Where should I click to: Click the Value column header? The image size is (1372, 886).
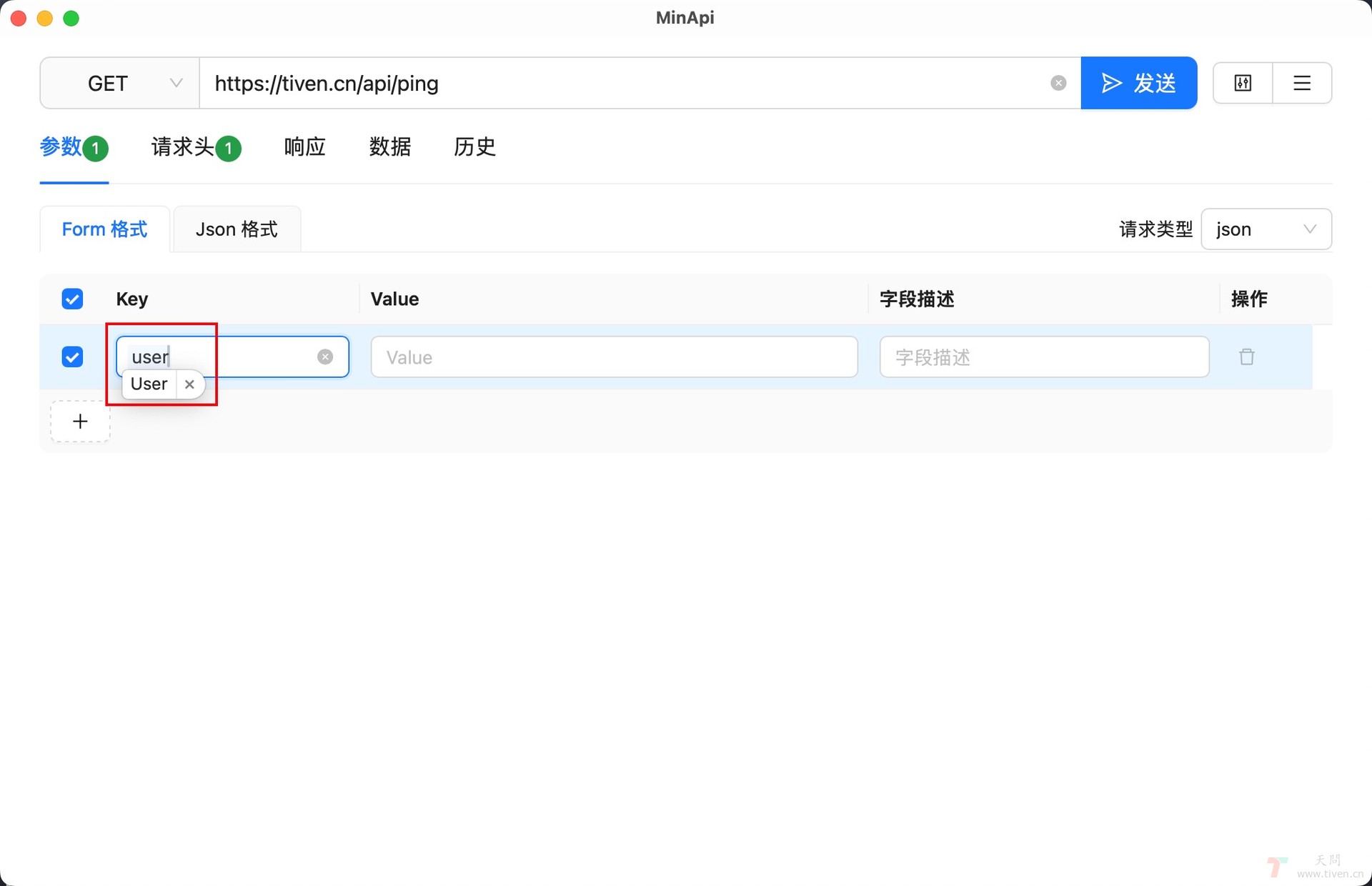pos(394,299)
